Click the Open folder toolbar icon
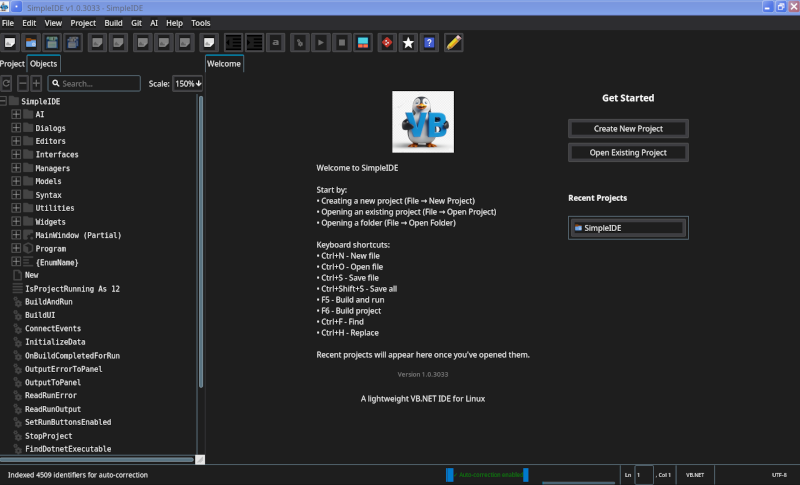 click(x=31, y=43)
